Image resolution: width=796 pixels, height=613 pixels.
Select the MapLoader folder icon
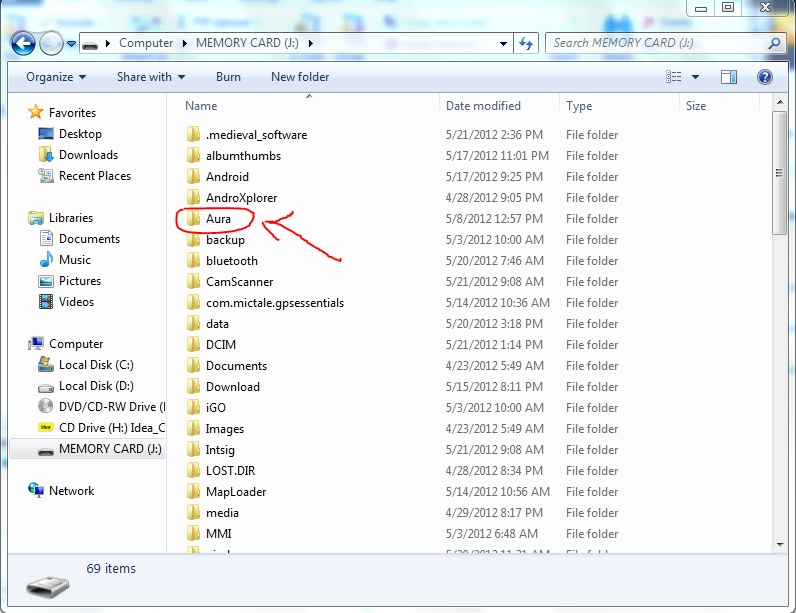(193, 492)
